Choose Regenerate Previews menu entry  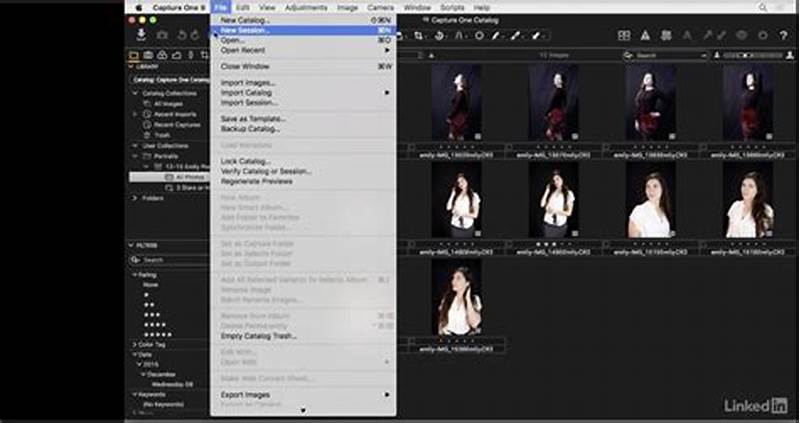pyautogui.click(x=304, y=181)
